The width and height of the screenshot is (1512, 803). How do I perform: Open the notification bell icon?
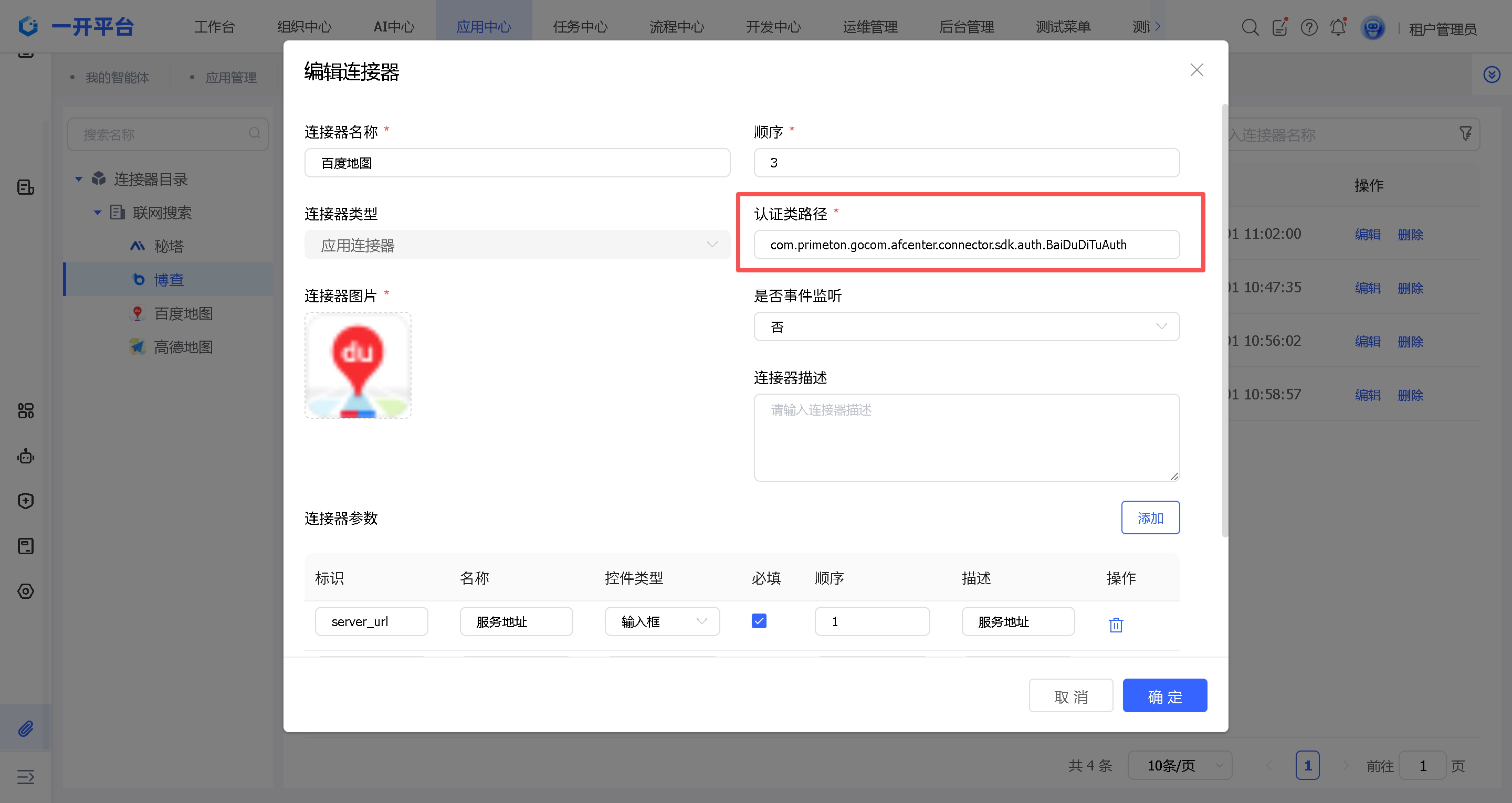click(1338, 28)
